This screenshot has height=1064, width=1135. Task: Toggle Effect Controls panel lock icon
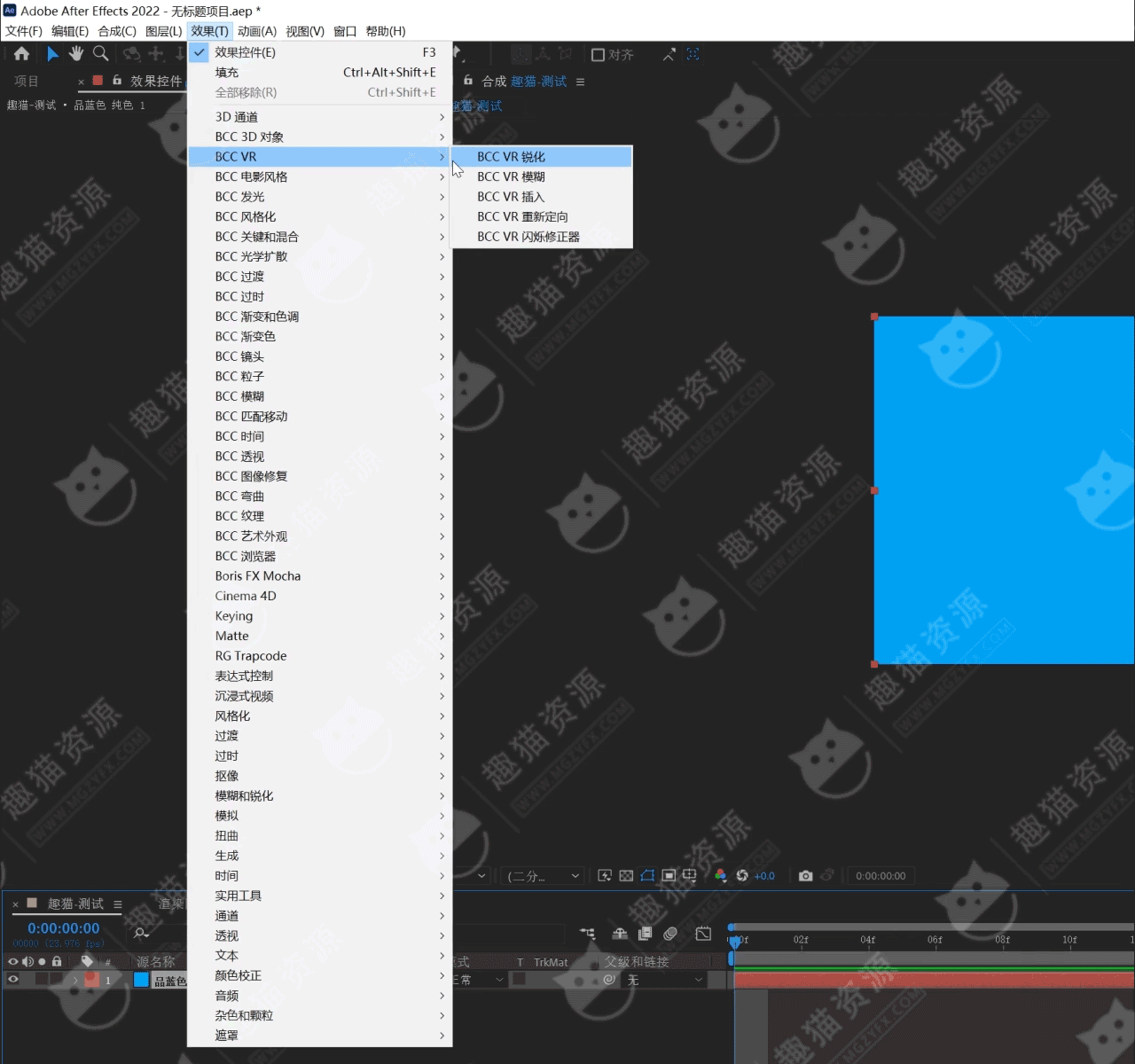[x=117, y=81]
